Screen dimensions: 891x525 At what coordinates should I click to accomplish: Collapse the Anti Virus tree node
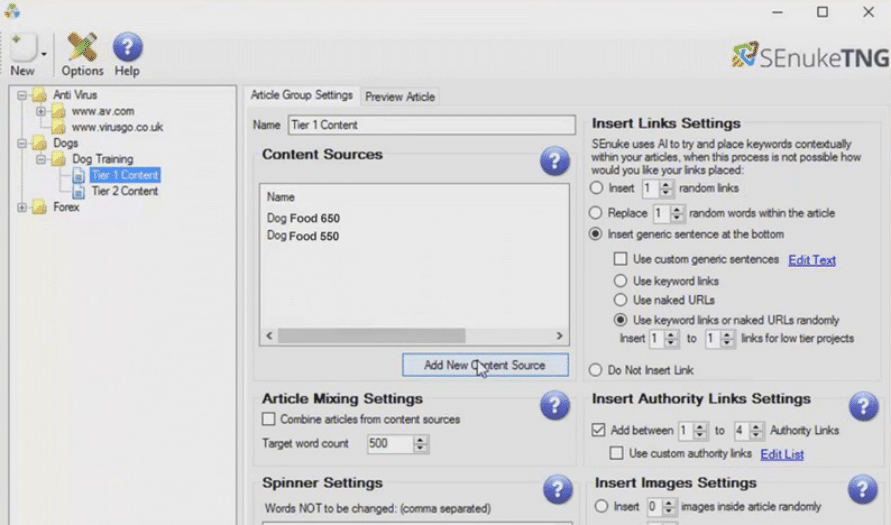pyautogui.click(x=22, y=95)
